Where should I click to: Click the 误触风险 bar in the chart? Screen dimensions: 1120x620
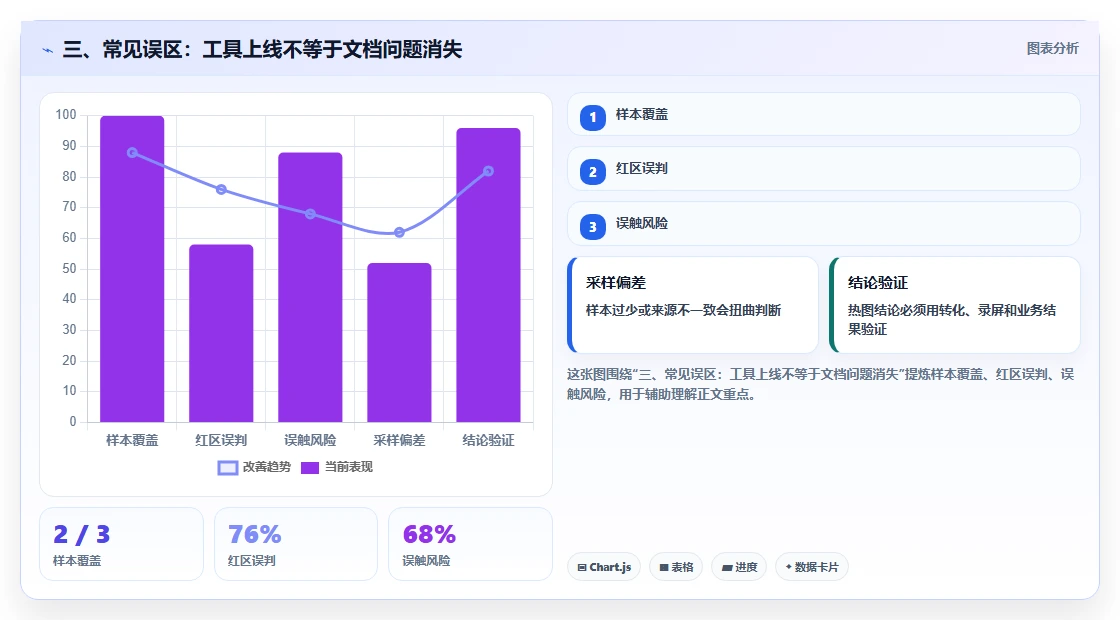click(x=310, y=287)
